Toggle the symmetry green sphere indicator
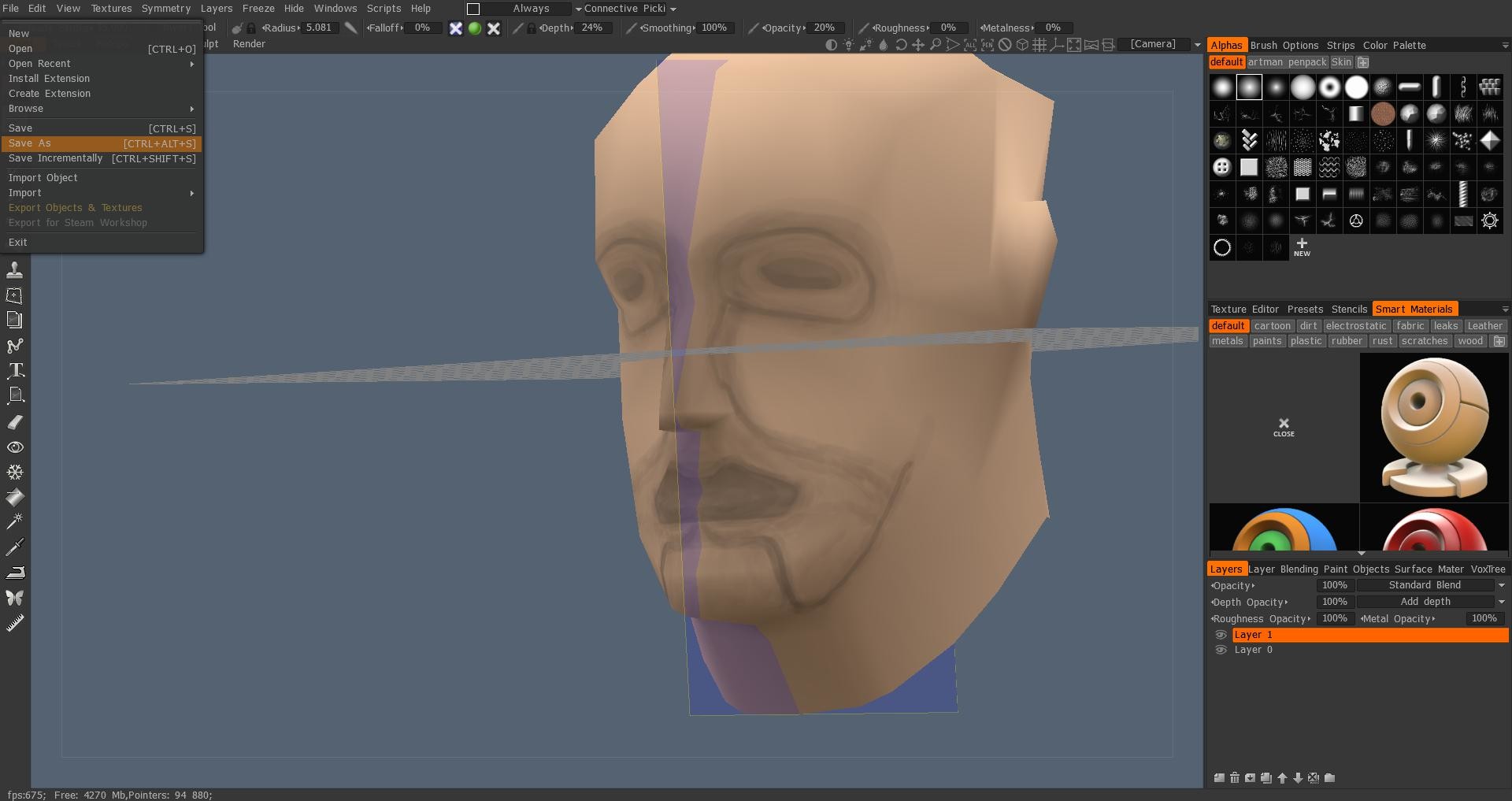Image resolution: width=1512 pixels, height=801 pixels. click(x=474, y=28)
